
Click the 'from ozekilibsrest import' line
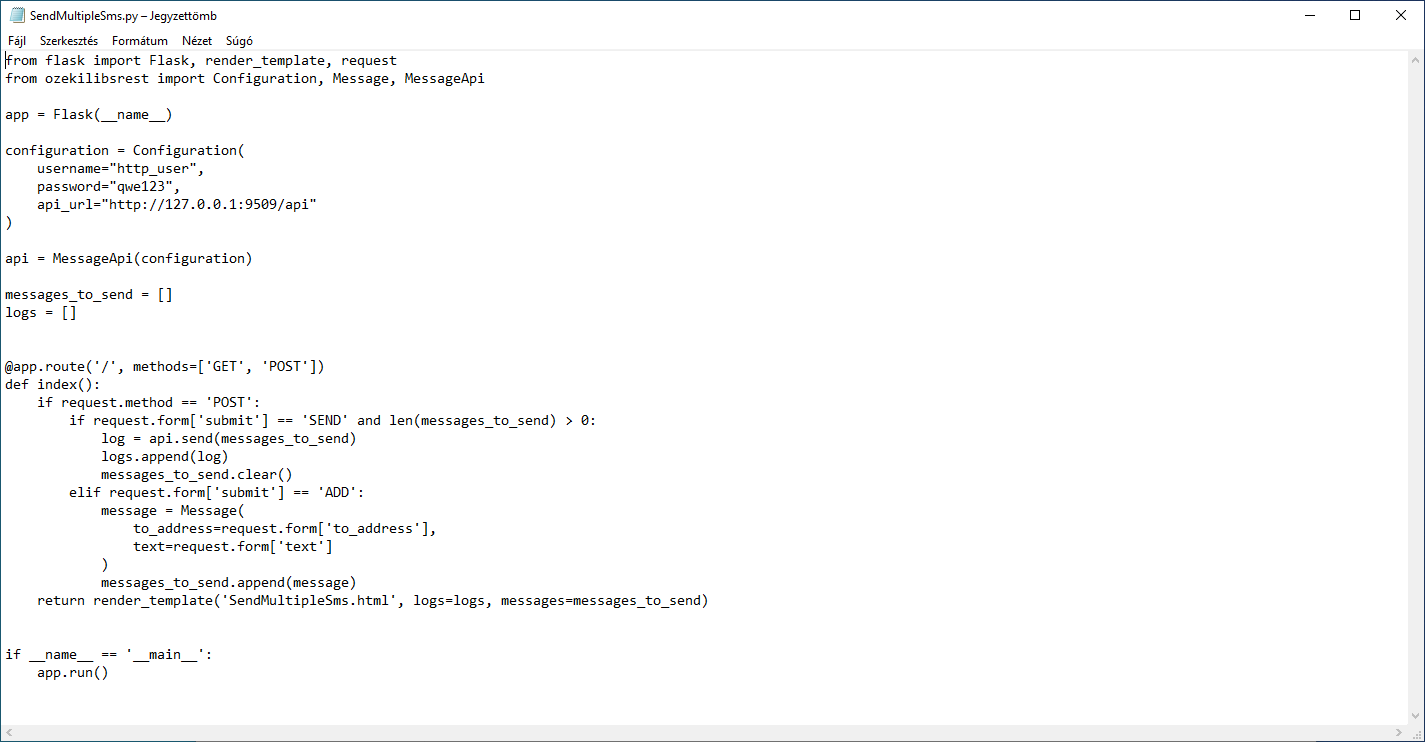click(245, 78)
